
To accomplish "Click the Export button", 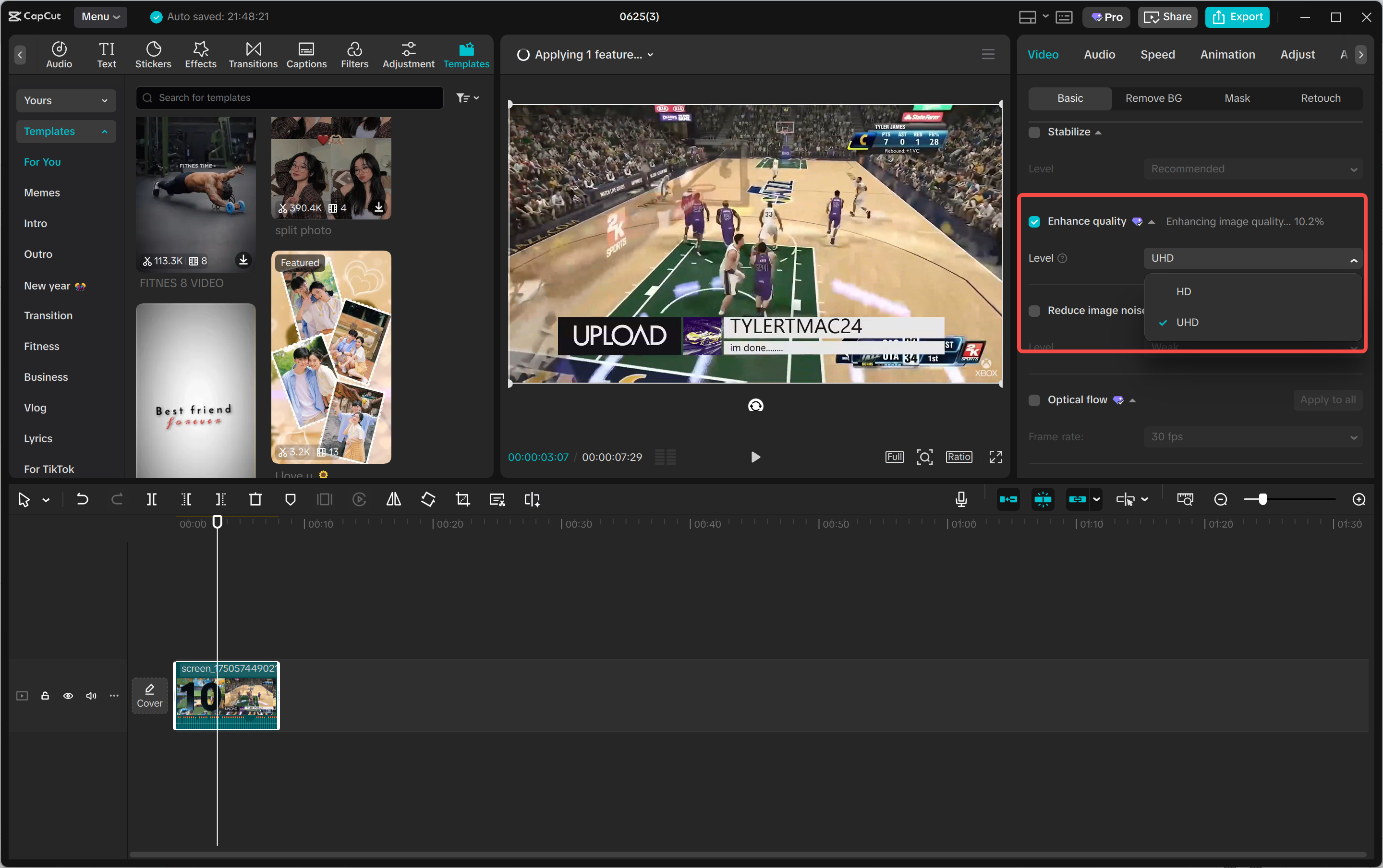I will tap(1237, 17).
